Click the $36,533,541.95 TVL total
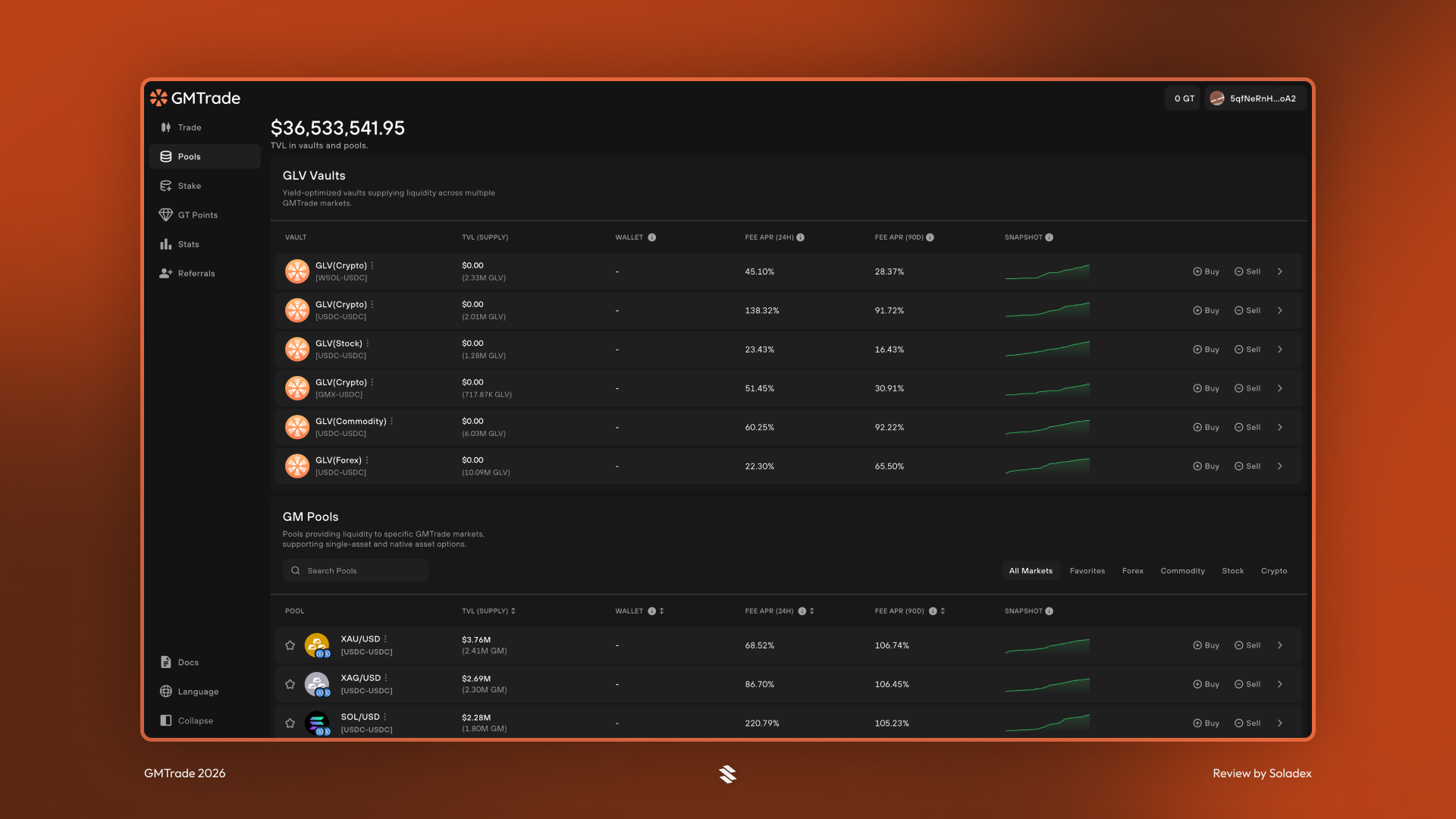1456x819 pixels. click(x=337, y=128)
